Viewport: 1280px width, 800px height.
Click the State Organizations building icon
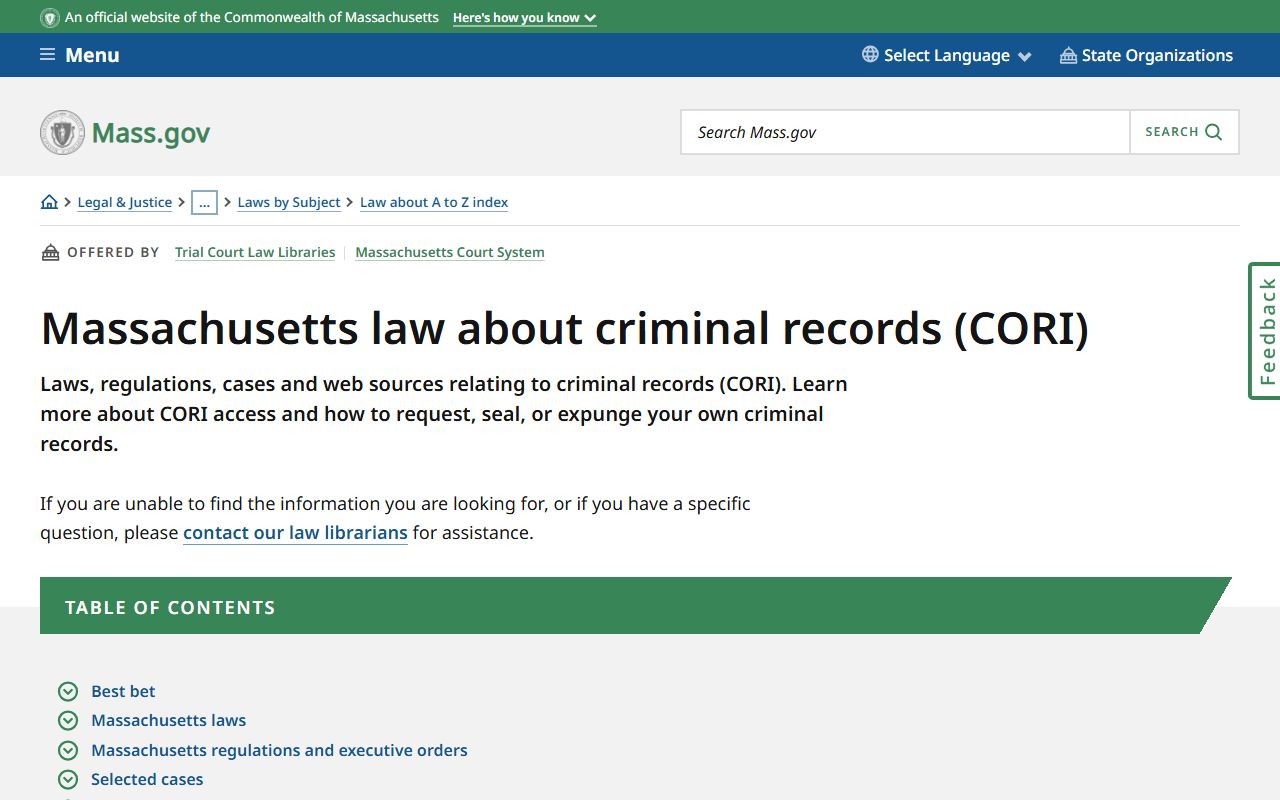(1068, 55)
